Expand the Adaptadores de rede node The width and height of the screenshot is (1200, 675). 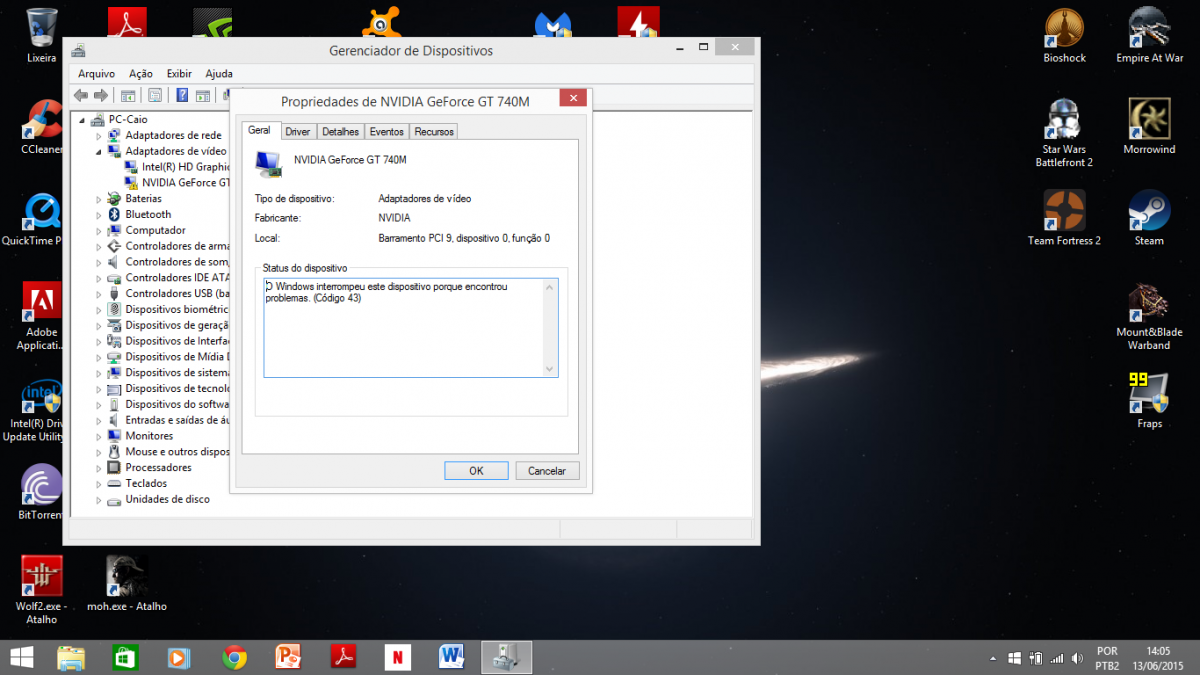(99, 135)
